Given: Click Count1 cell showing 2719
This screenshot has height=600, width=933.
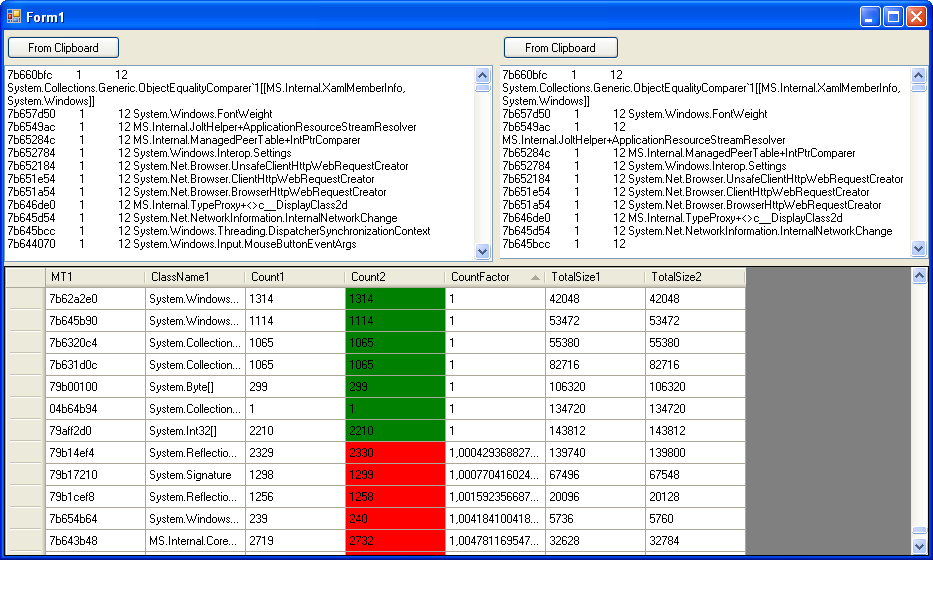Looking at the screenshot, I should click(295, 541).
